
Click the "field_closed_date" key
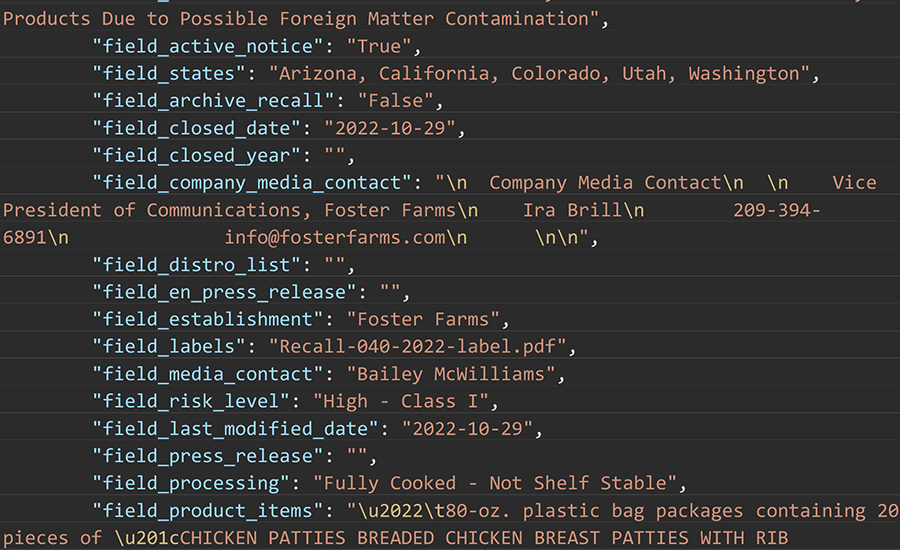pos(197,128)
